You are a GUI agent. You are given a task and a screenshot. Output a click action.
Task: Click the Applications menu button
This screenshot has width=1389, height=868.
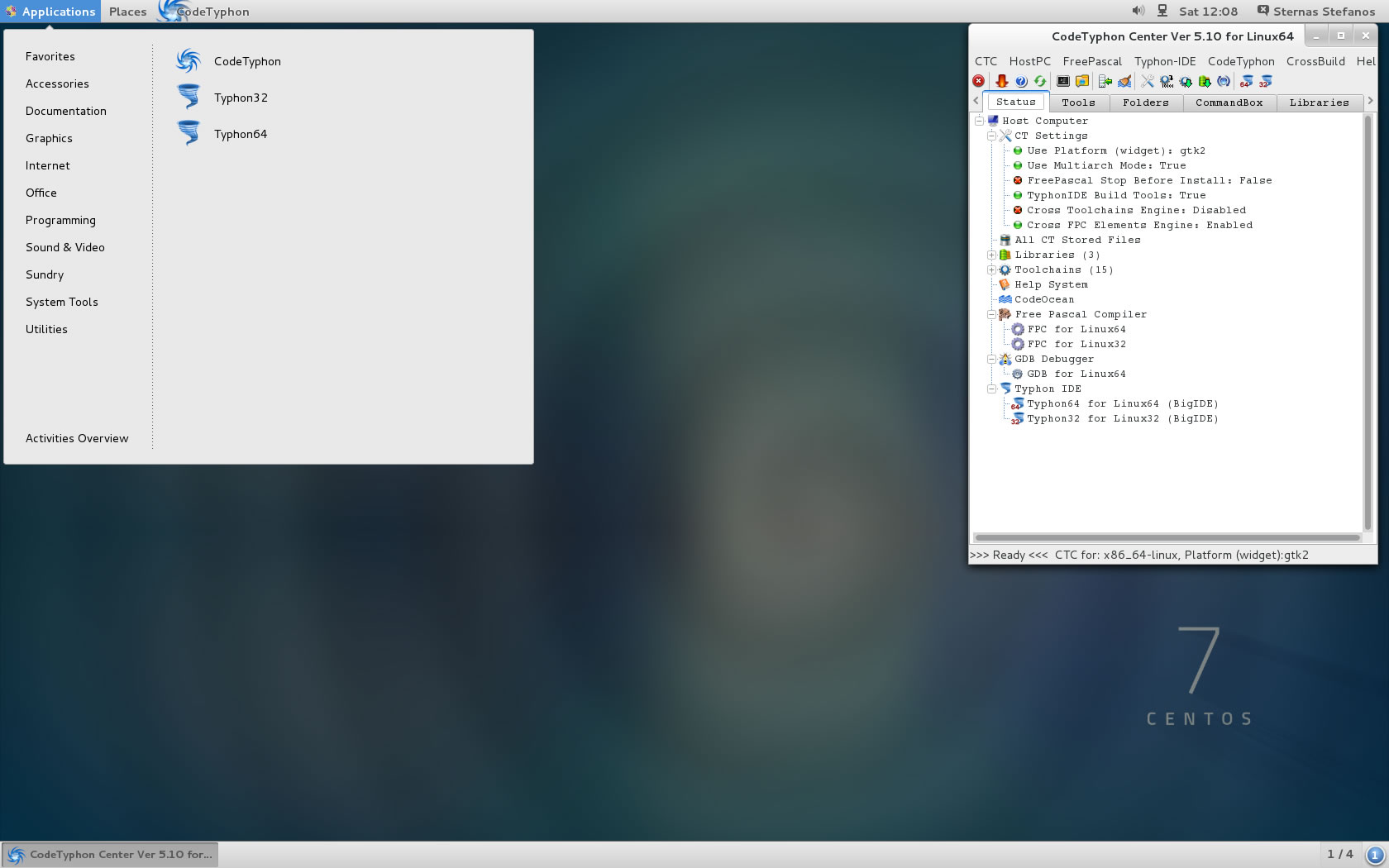tap(50, 12)
